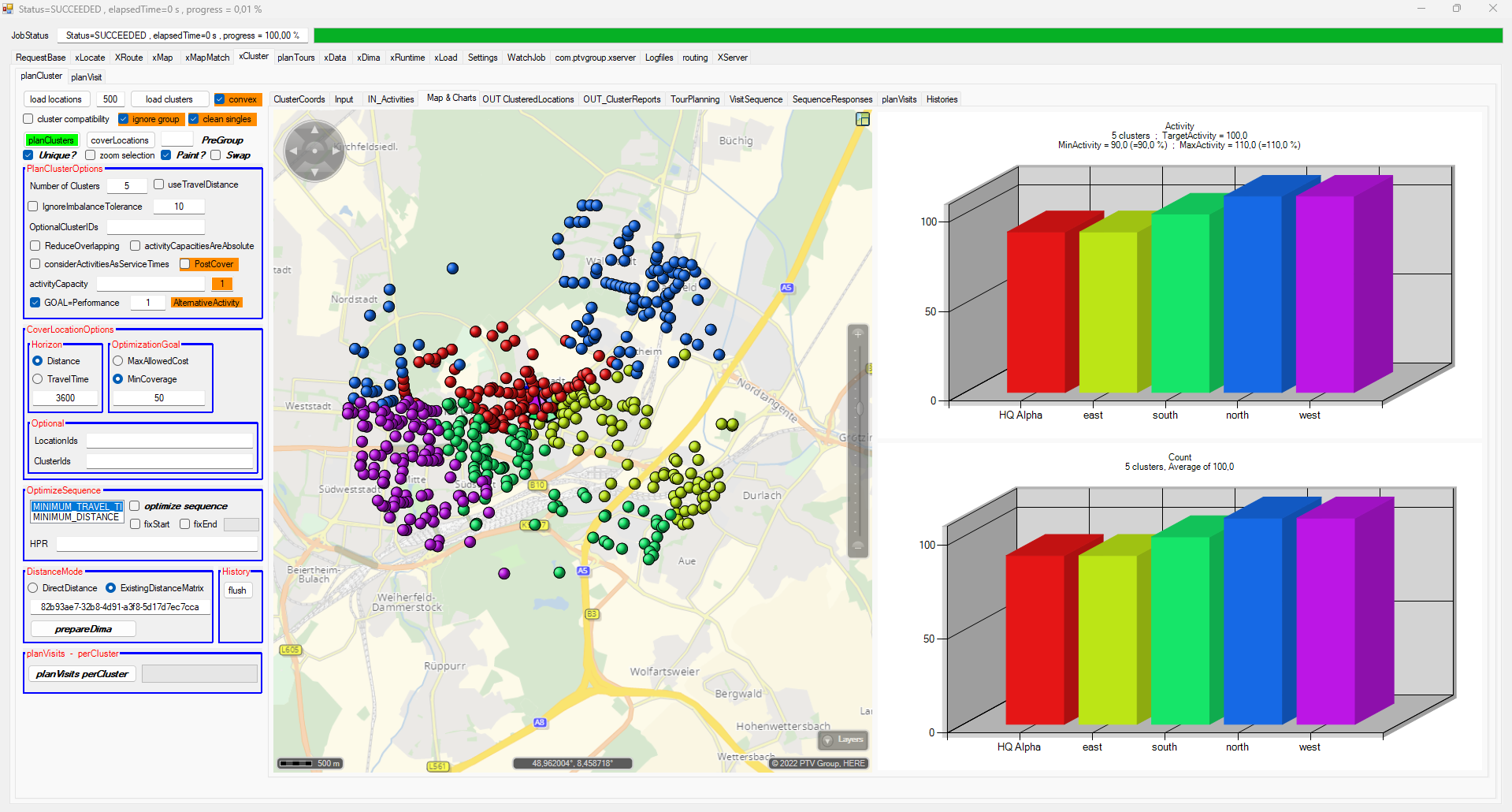
Task: Select MINIMUM_TRAVEL_TIME in the sequence list
Action: coord(76,507)
